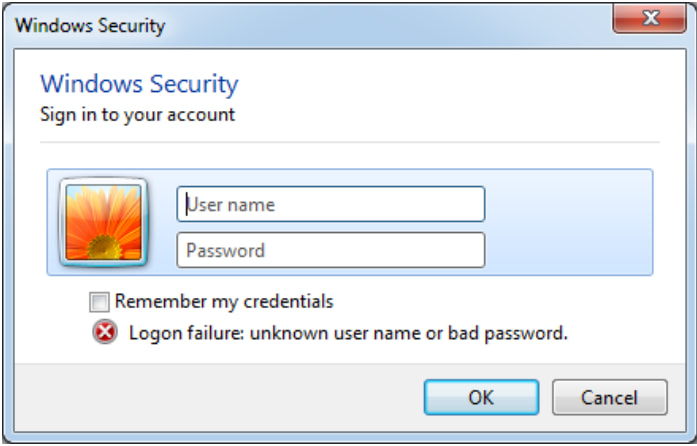Click white space right of the blue heading
The height and width of the screenshot is (446, 697).
coord(450,84)
